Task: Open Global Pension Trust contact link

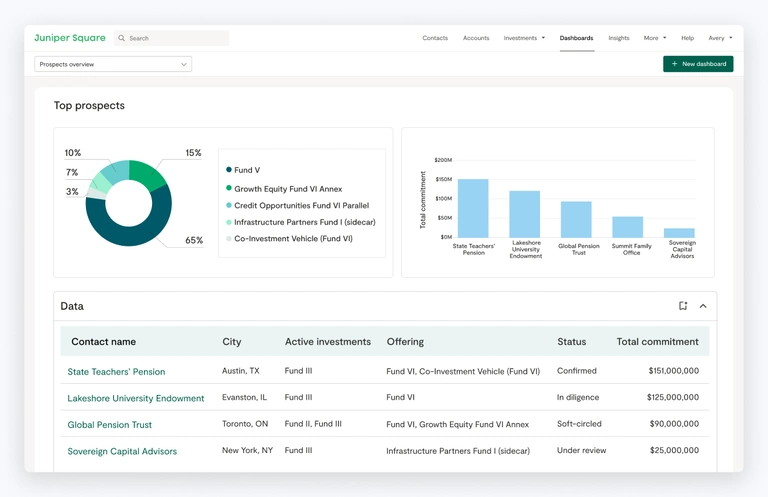Action: [110, 425]
